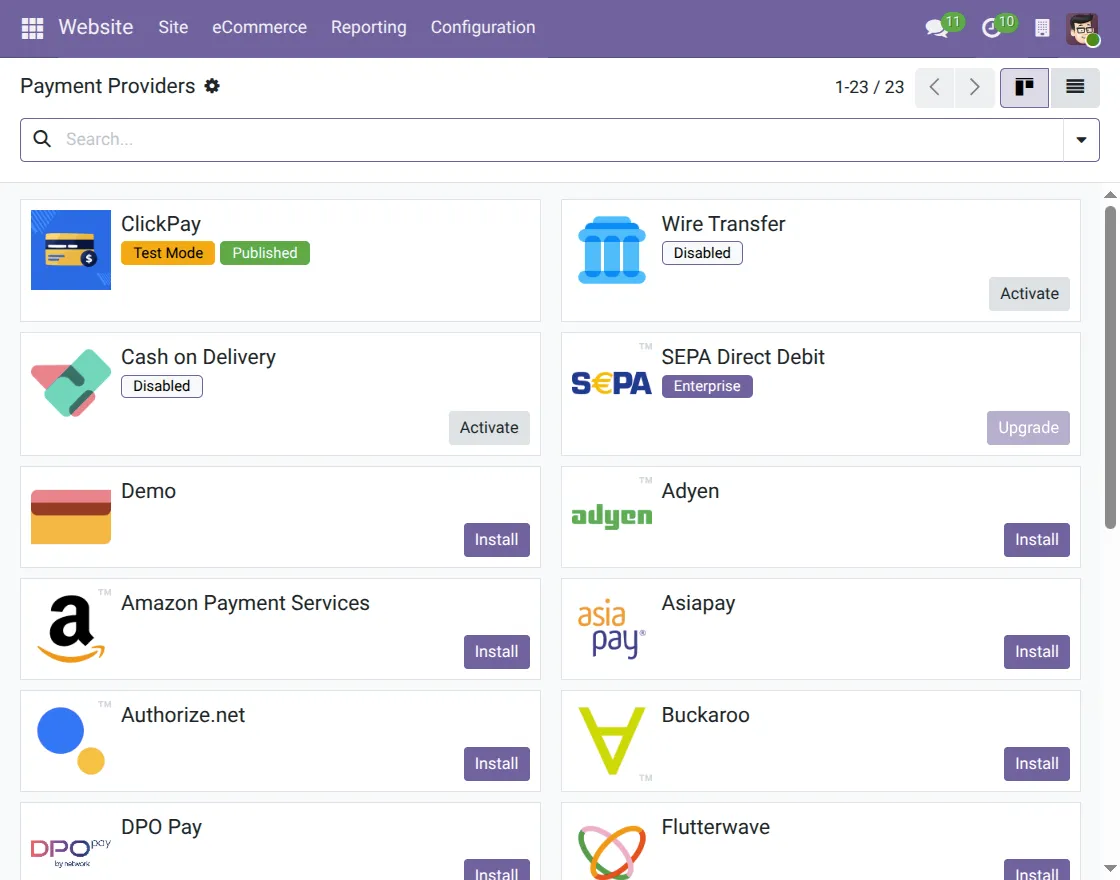Install the DPO Pay provider
Image resolution: width=1120 pixels, height=880 pixels.
[x=496, y=870]
